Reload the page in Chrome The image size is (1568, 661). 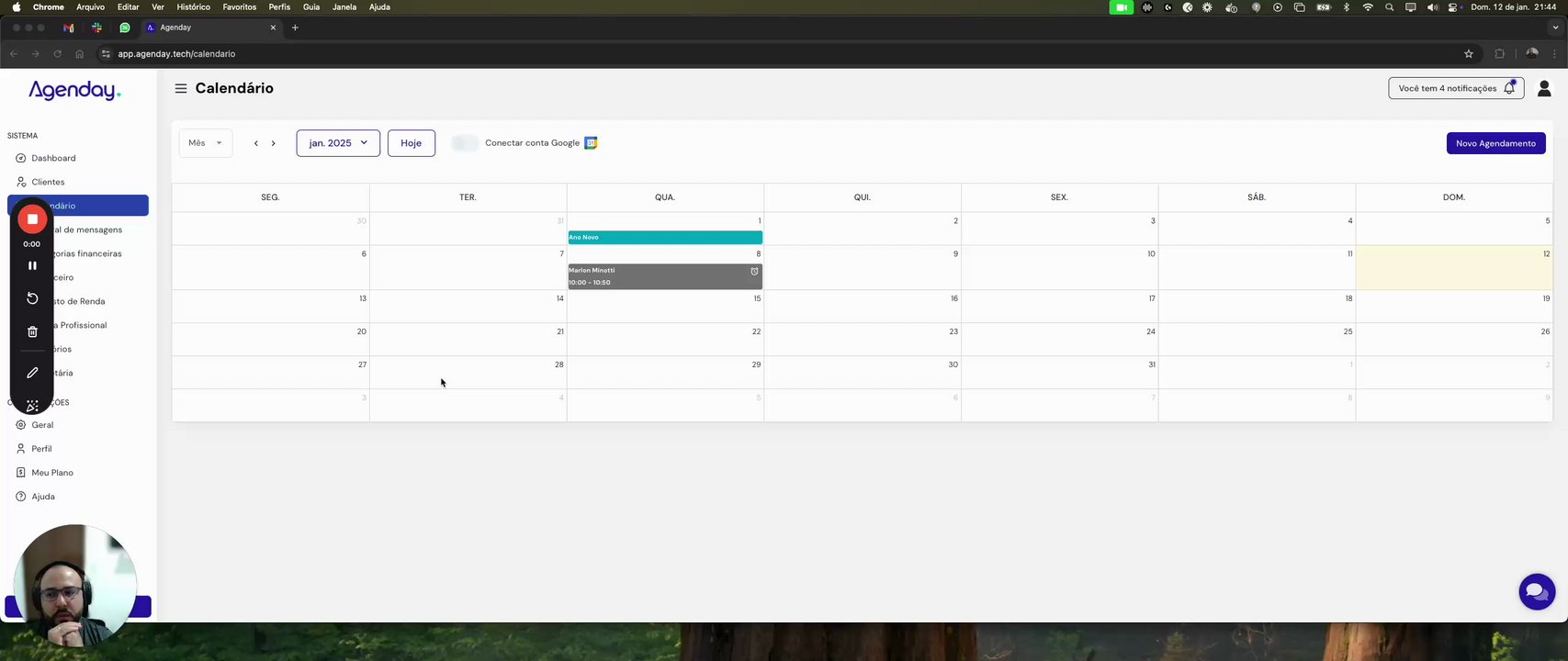(x=57, y=54)
